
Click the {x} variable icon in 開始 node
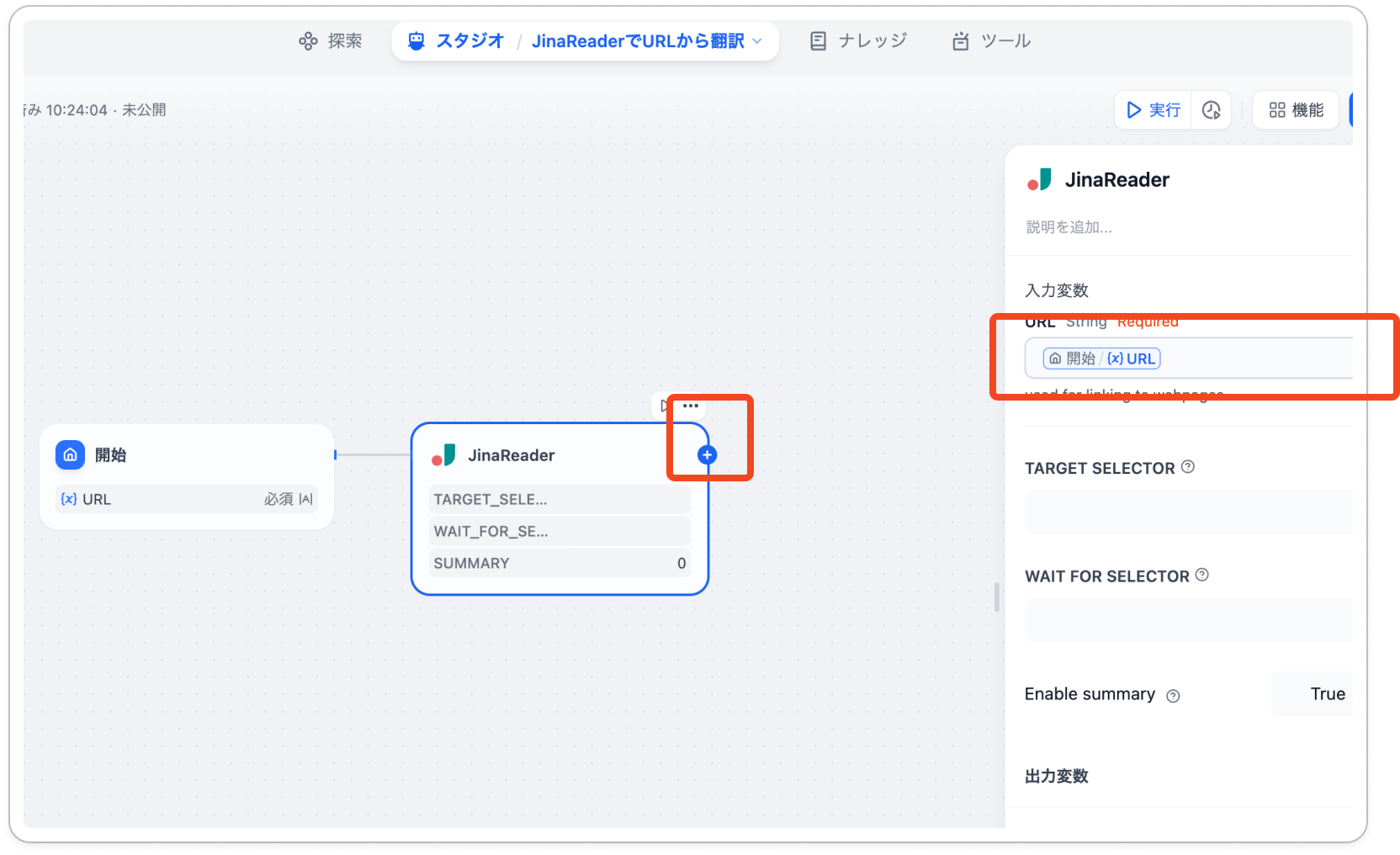(x=69, y=499)
